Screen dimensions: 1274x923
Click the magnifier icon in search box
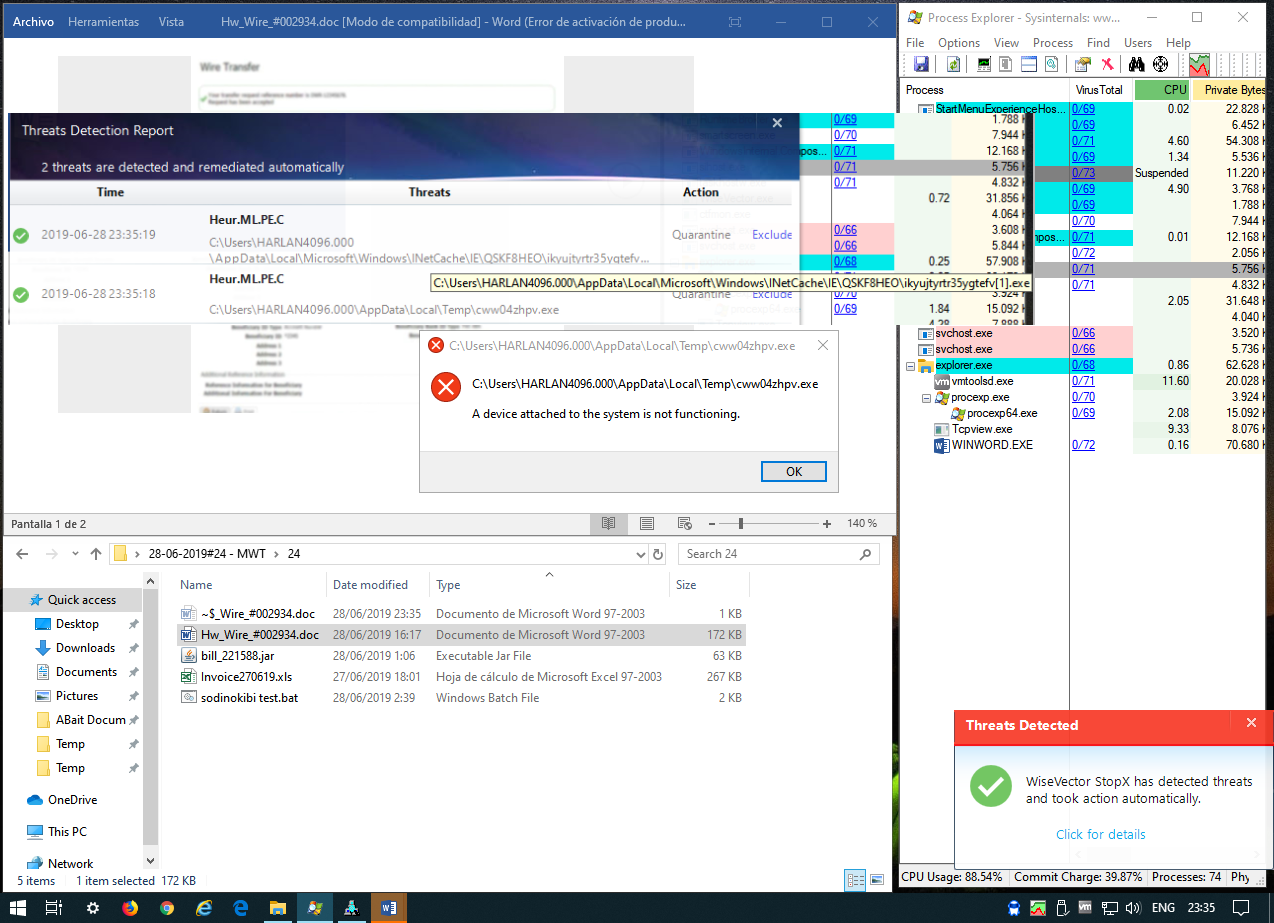866,554
